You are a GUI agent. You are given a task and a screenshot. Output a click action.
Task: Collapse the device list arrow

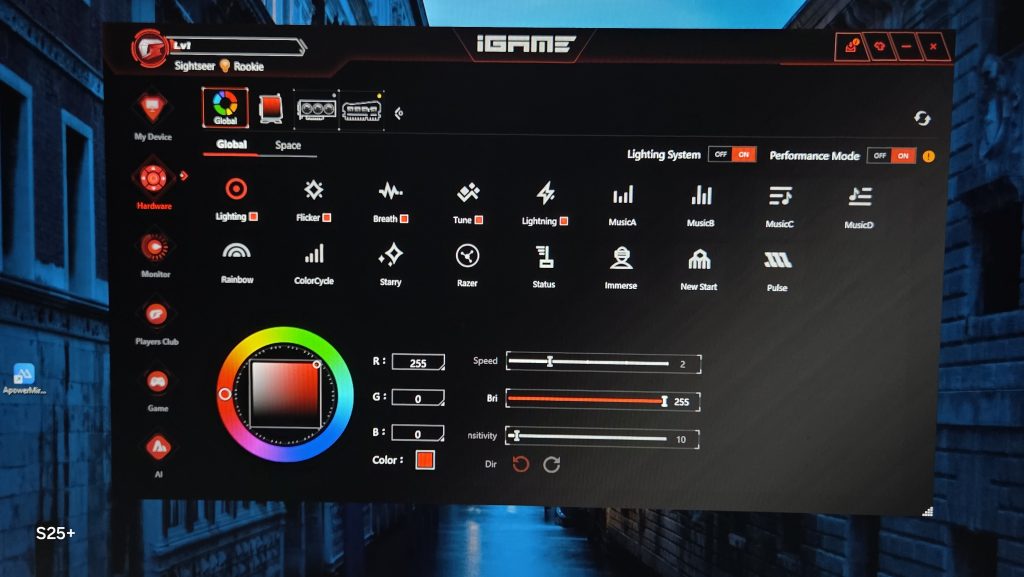pos(399,112)
